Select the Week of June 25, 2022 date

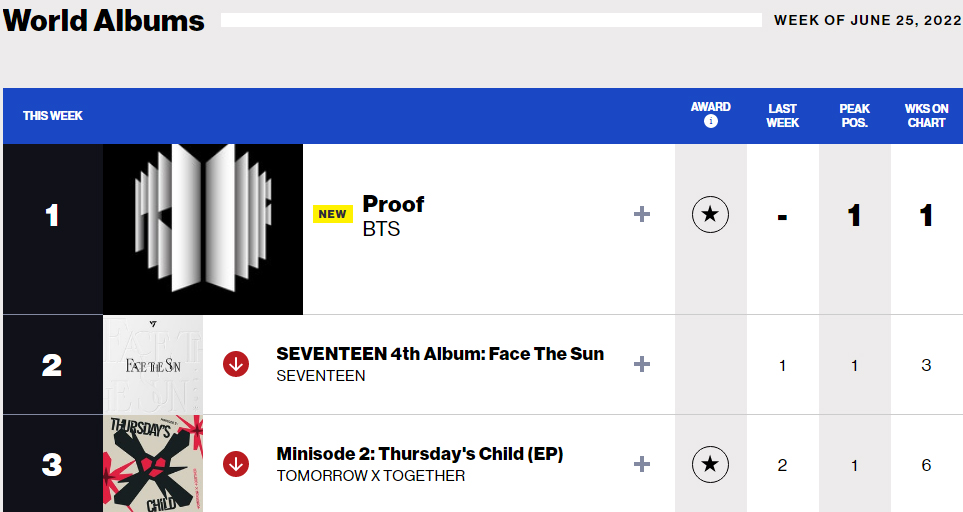point(867,20)
